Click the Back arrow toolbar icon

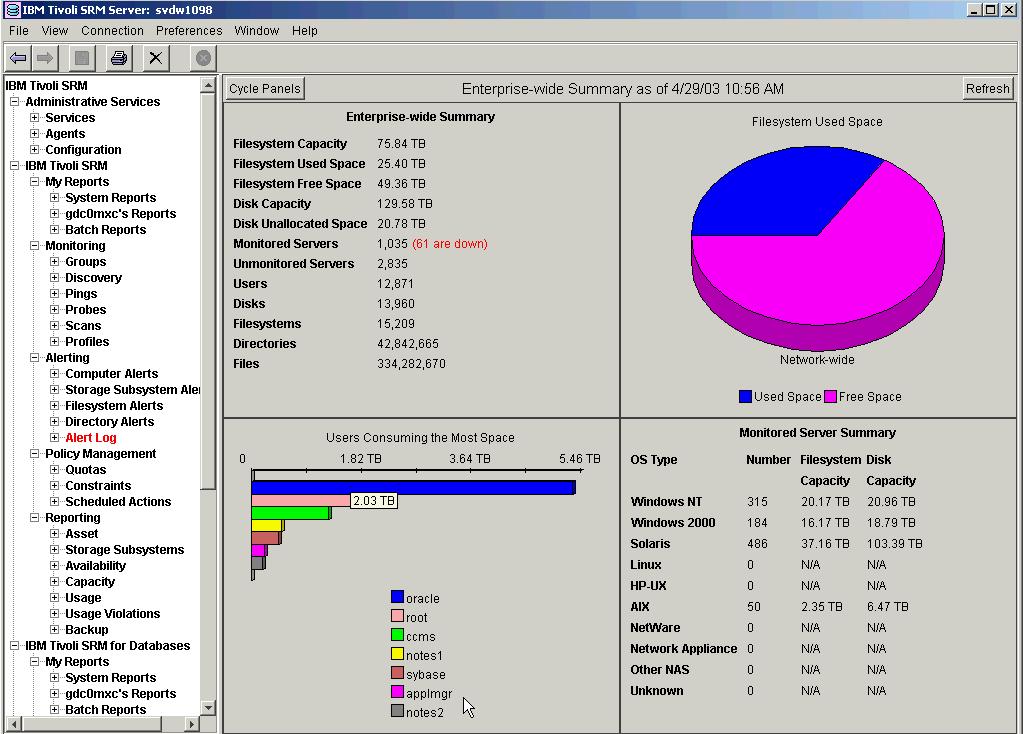(x=18, y=58)
